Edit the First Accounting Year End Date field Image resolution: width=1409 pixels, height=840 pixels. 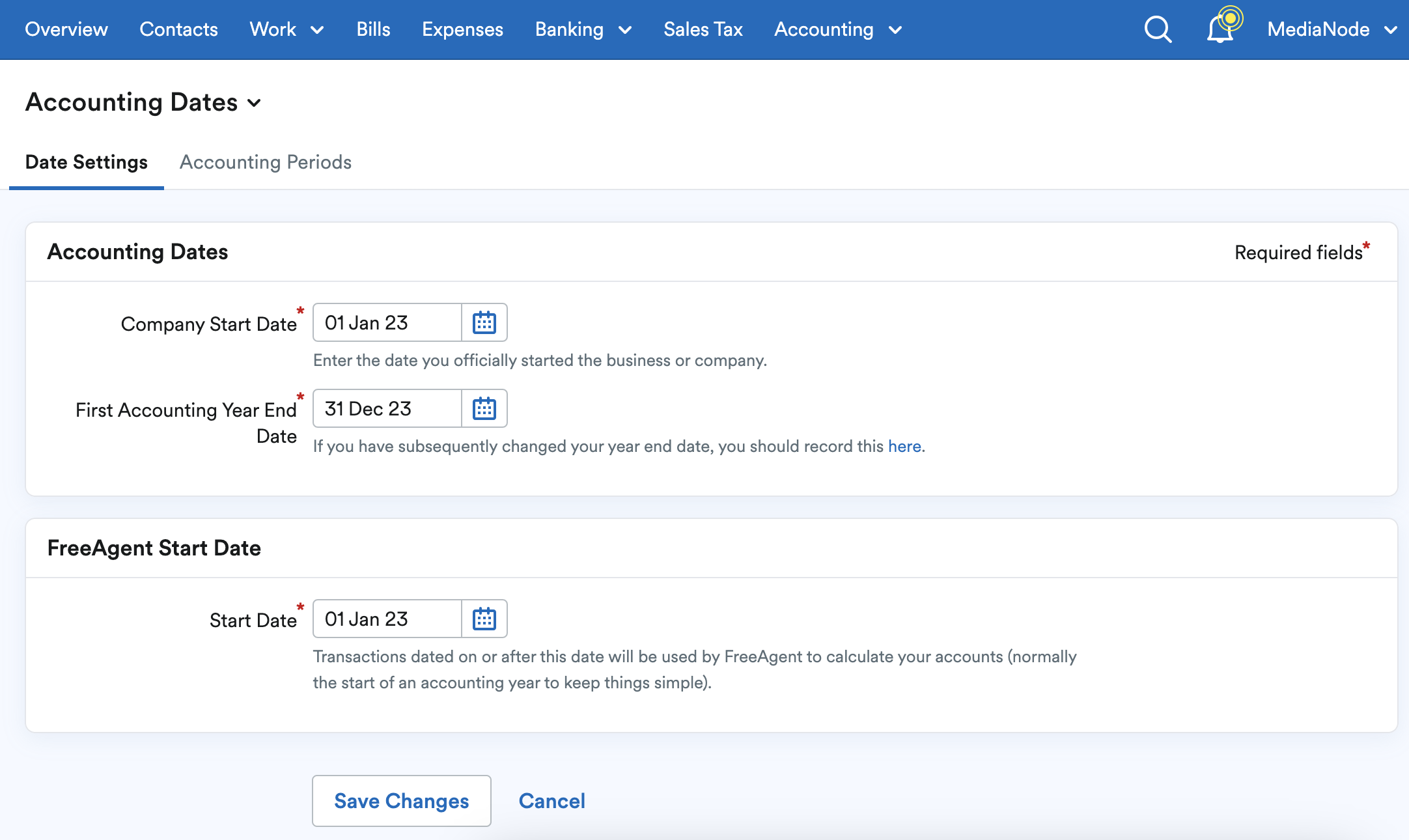click(387, 408)
